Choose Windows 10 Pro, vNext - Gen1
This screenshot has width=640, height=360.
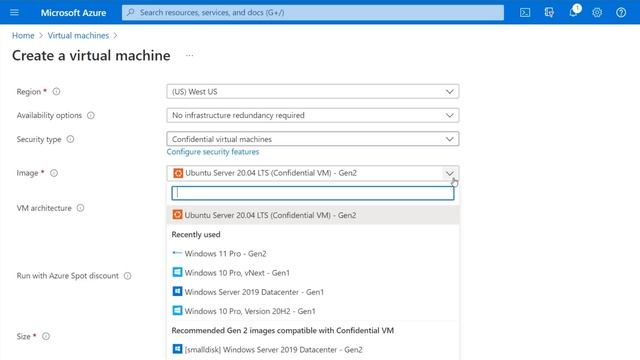[313, 273]
